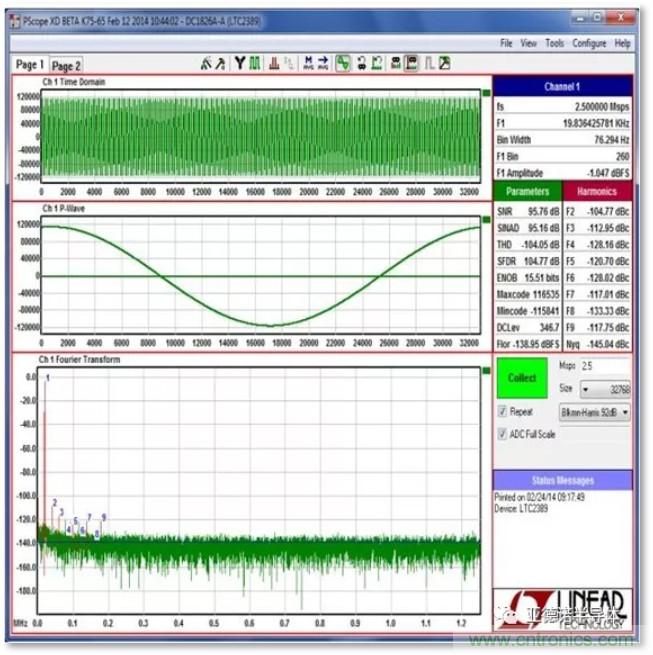
Task: Click the highlighted green sine wave icon
Action: (x=343, y=63)
